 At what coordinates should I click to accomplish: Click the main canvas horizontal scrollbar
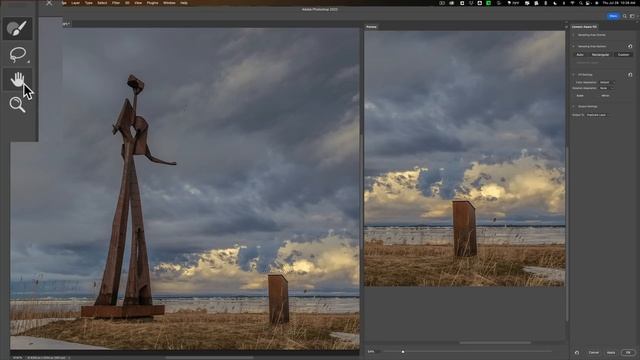209,358
